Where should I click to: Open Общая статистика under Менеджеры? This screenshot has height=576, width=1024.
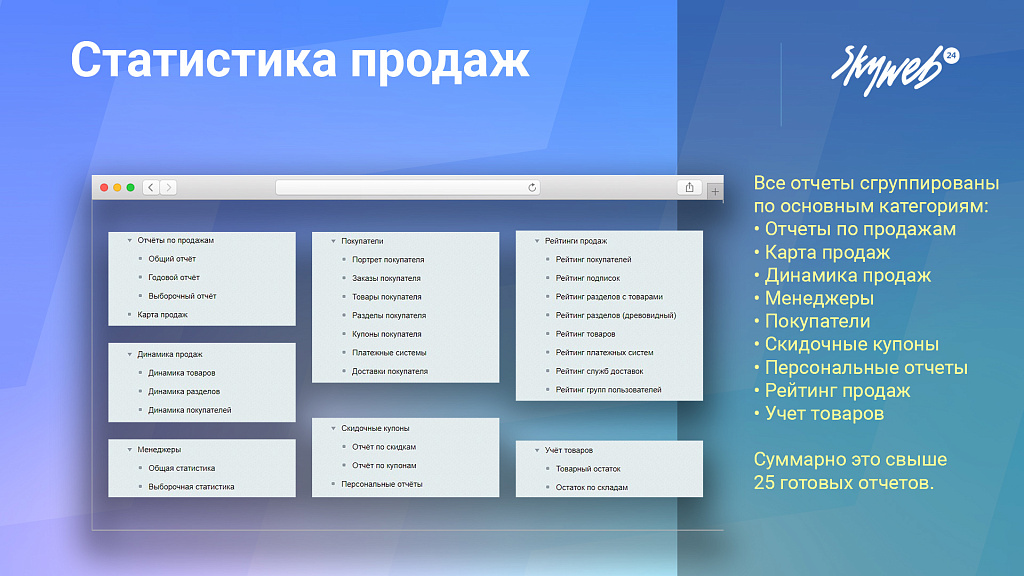pos(180,466)
